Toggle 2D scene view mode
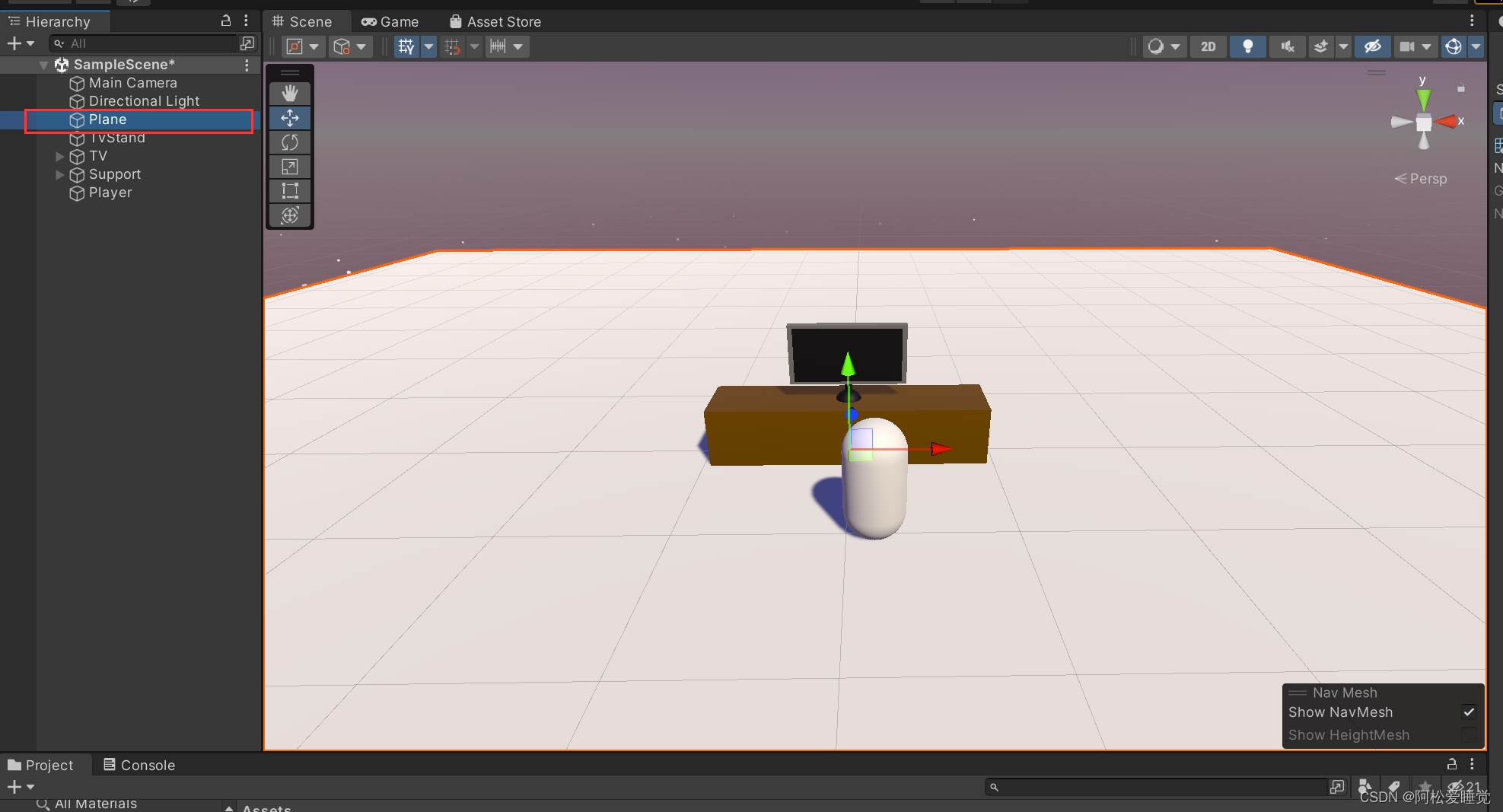This screenshot has height=812, width=1503. [1208, 46]
